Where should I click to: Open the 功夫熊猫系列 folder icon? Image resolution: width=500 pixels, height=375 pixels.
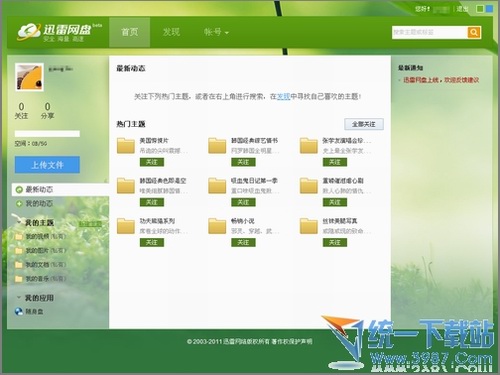(x=126, y=226)
